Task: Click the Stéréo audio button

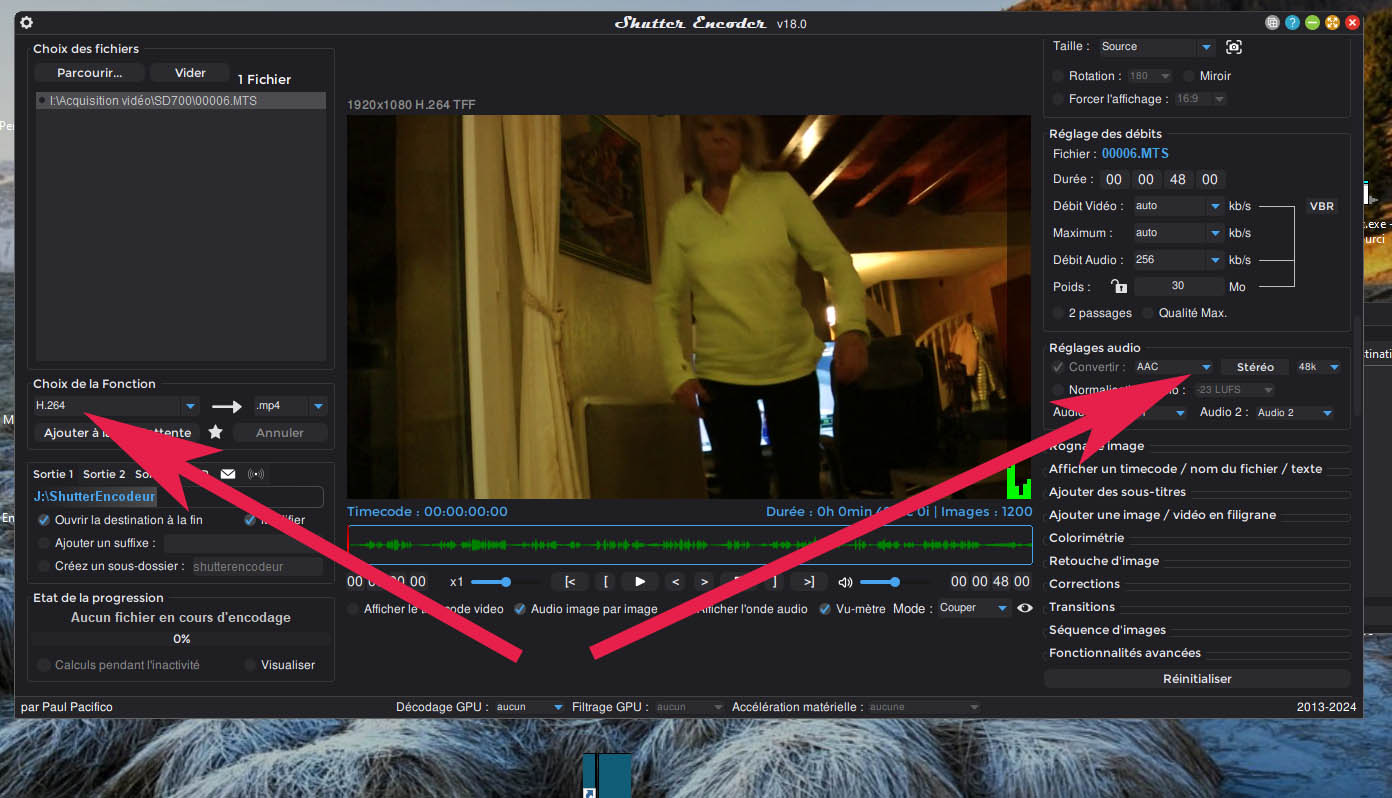Action: (x=1255, y=367)
